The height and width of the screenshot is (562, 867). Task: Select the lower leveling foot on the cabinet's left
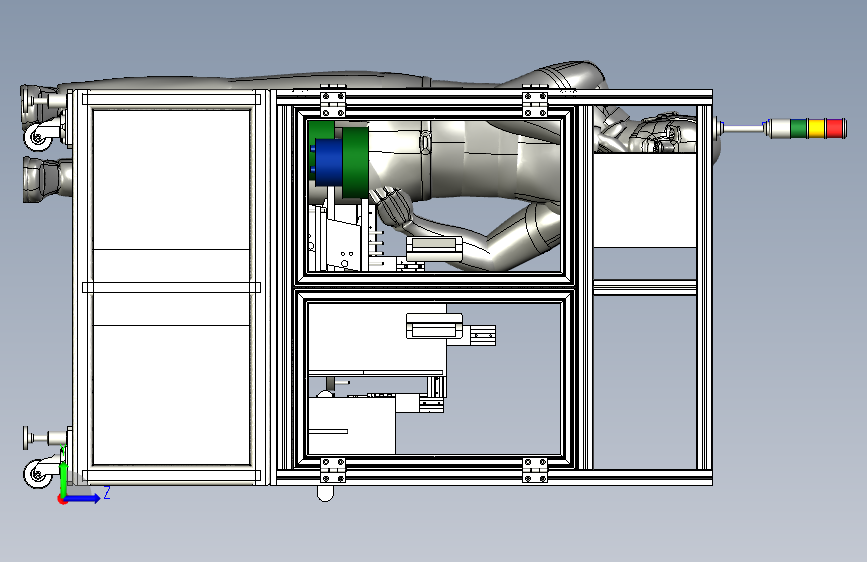click(45, 438)
